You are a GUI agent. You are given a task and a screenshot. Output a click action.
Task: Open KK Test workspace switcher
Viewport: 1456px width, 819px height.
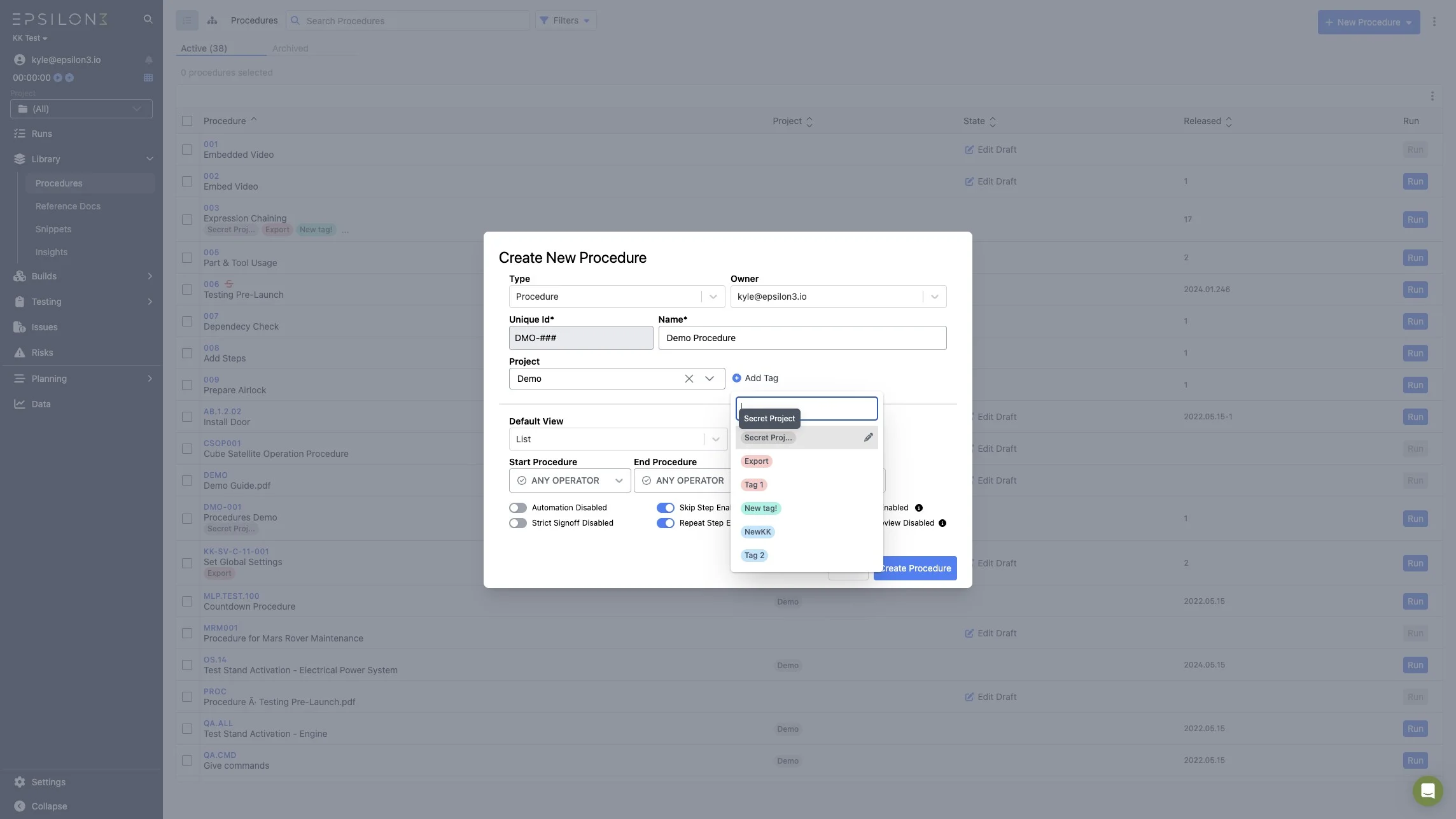pyautogui.click(x=30, y=38)
